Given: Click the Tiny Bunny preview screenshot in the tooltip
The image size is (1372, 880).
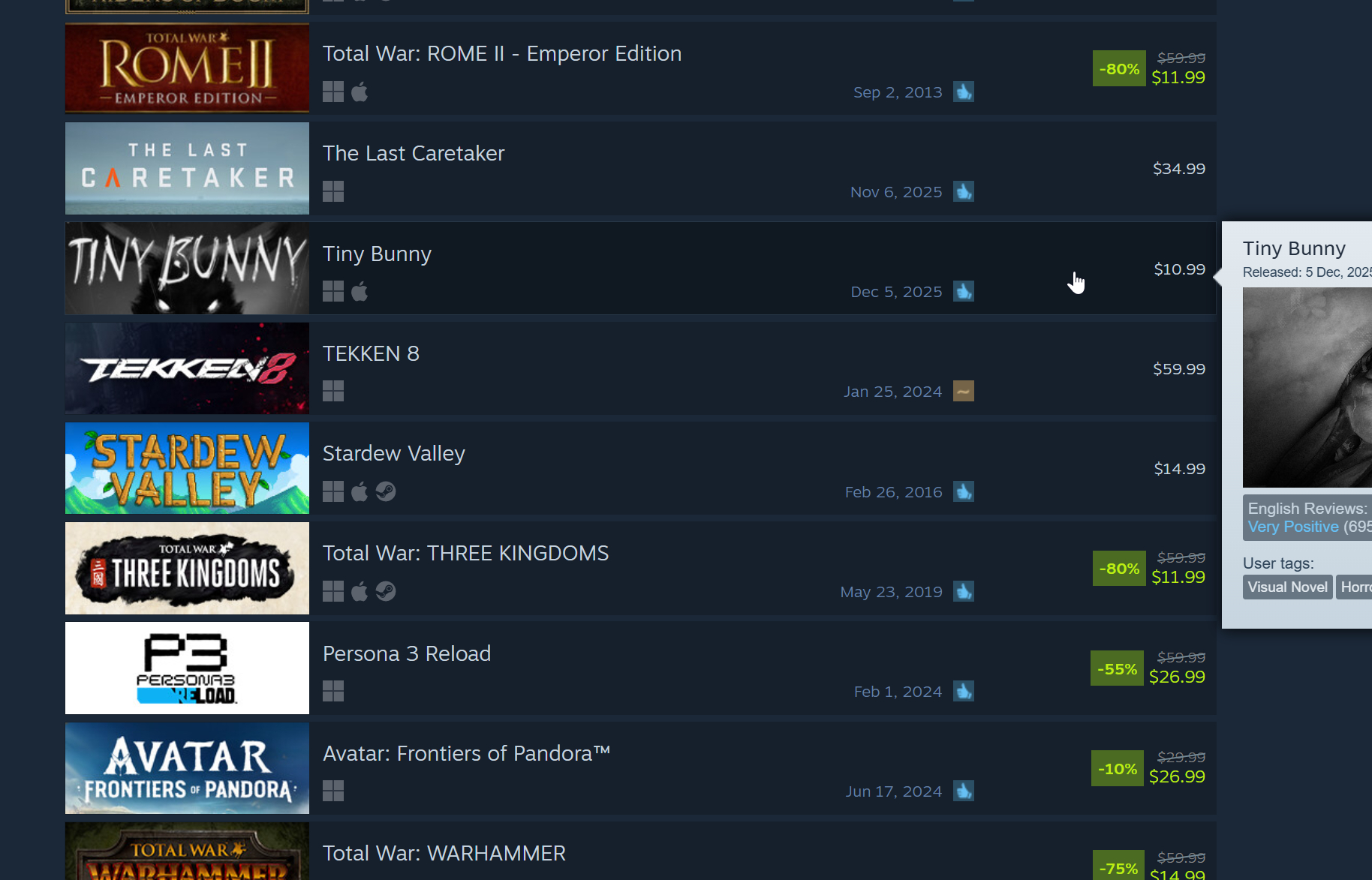Looking at the screenshot, I should pyautogui.click(x=1307, y=387).
